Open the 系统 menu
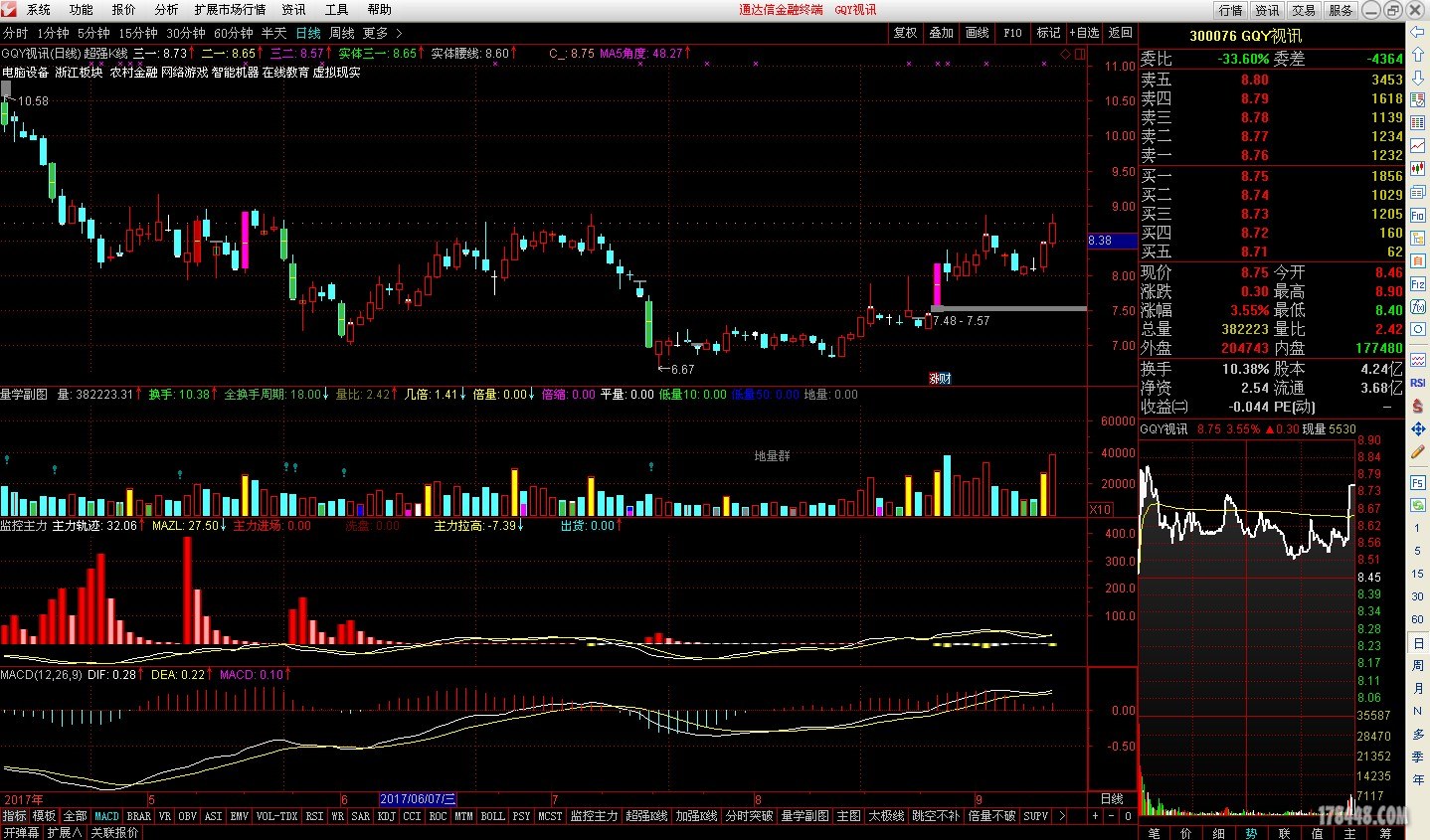Viewport: 1430px width, 840px height. 39,10
